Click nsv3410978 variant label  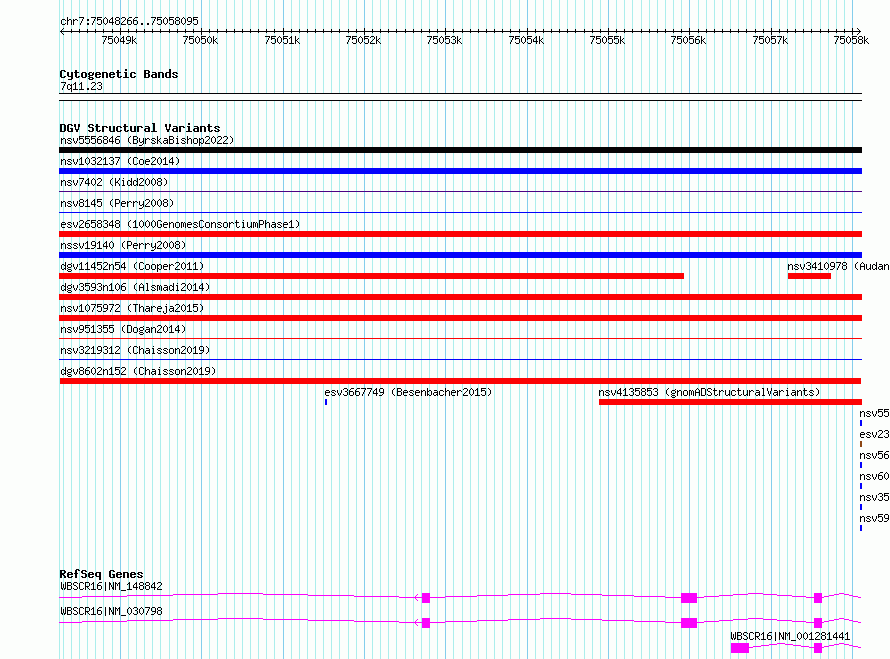(x=838, y=266)
